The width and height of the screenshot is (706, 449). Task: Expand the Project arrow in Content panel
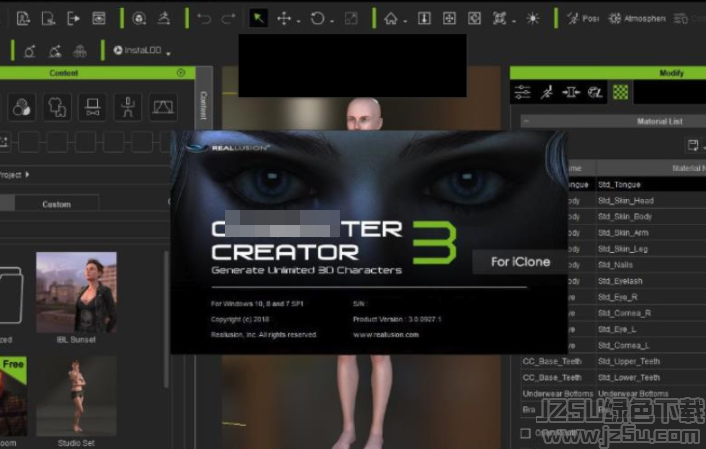(27, 174)
